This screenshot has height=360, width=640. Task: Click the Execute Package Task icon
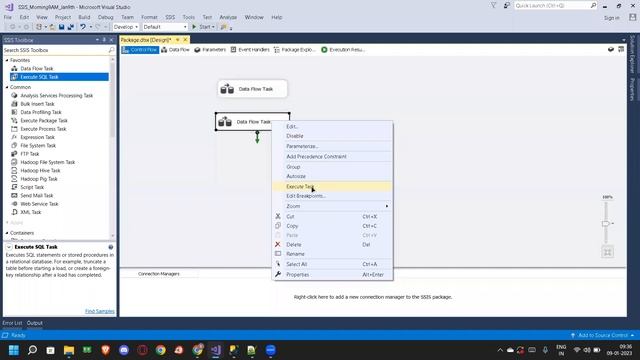click(x=14, y=120)
